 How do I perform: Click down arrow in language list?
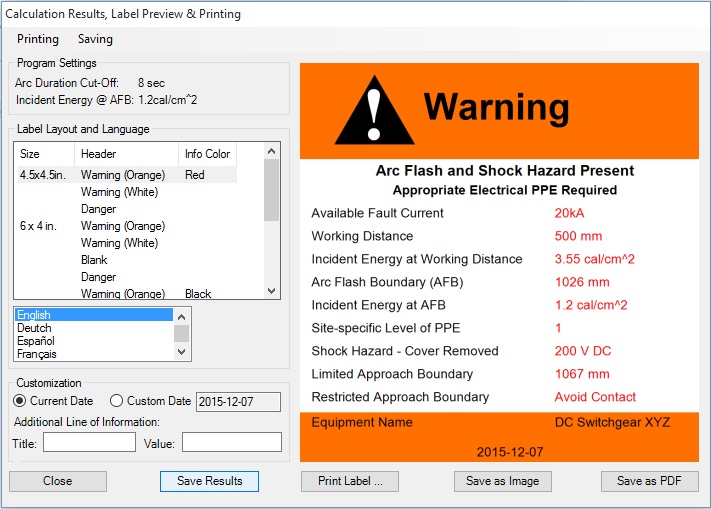coord(181,352)
